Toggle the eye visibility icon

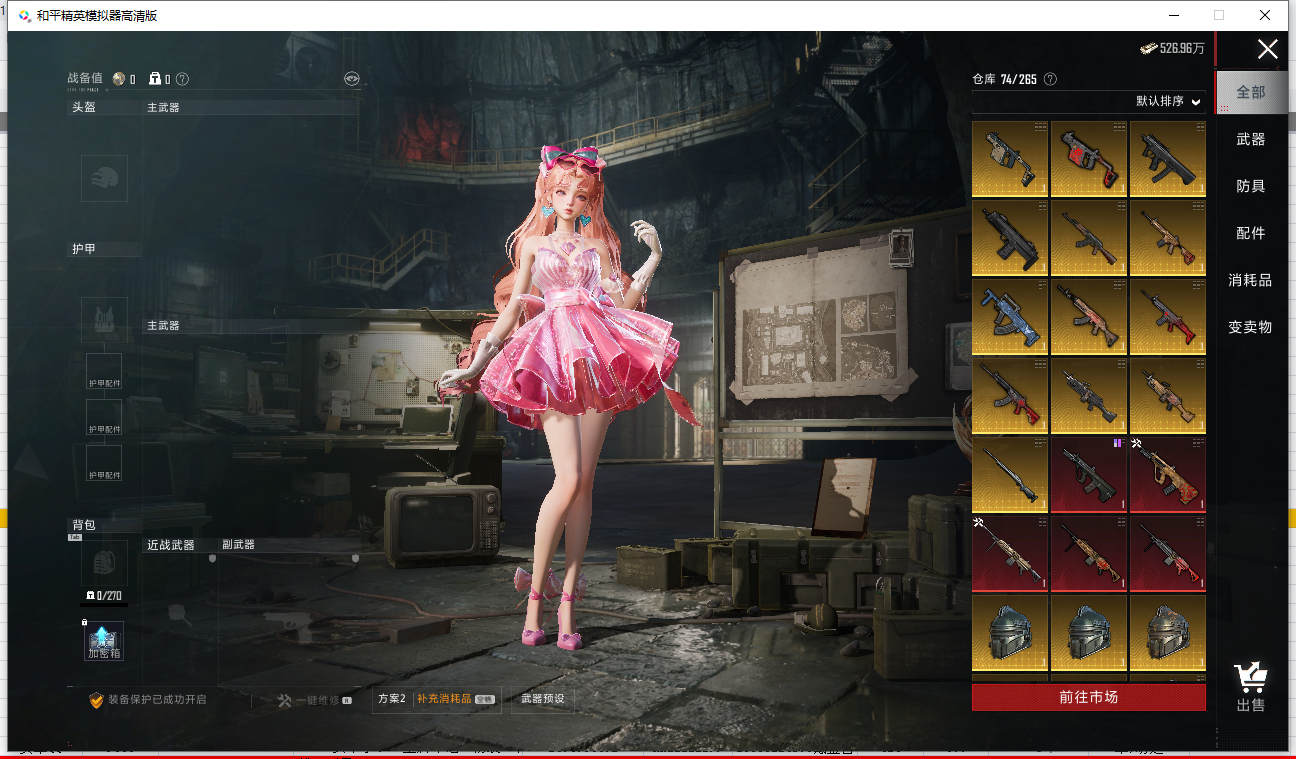tap(351, 79)
